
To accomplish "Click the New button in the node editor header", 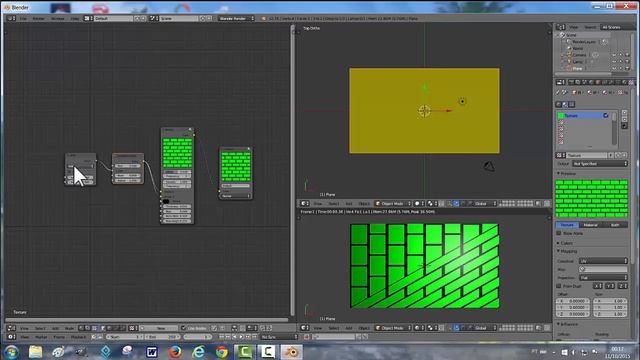I will click(160, 328).
